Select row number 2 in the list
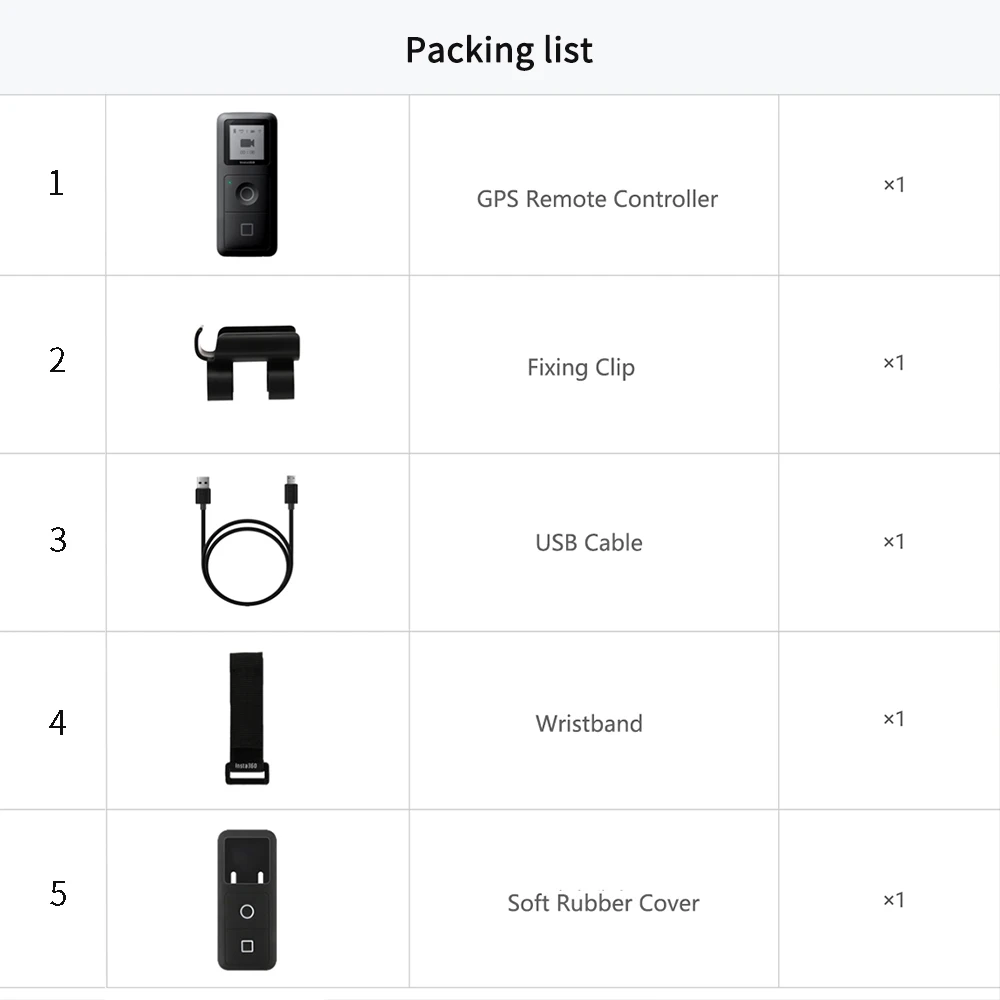This screenshot has height=1000, width=1000. pyautogui.click(x=57, y=361)
